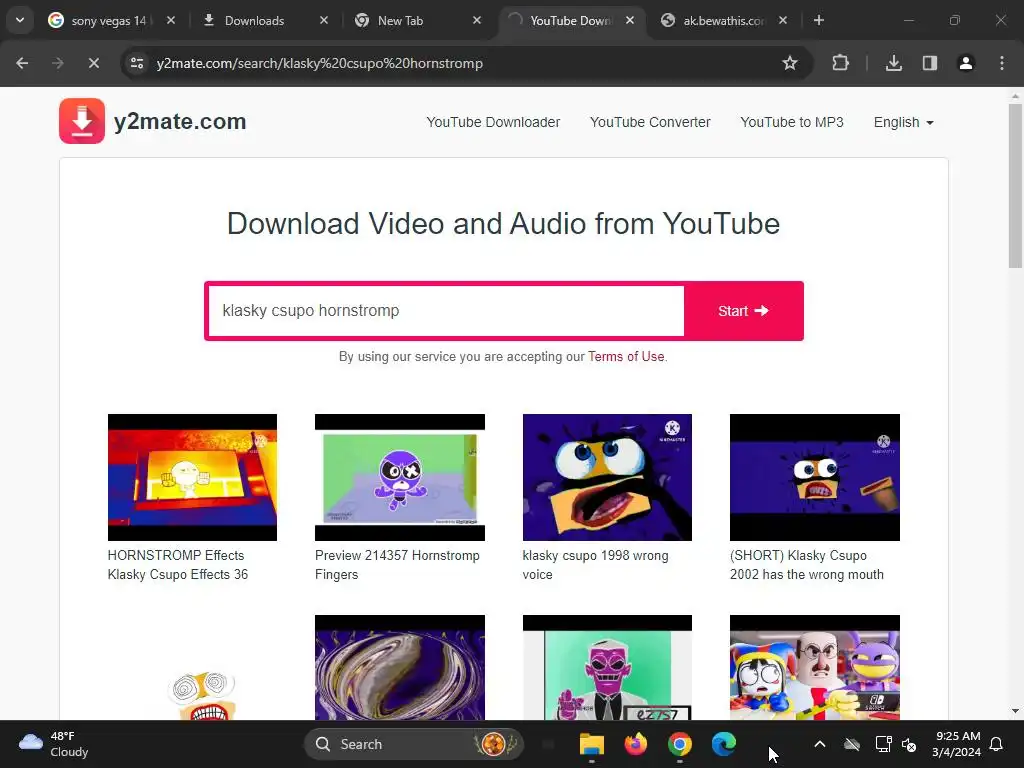
Task: Open the YouTube Downloader nav link
Action: [x=493, y=122]
